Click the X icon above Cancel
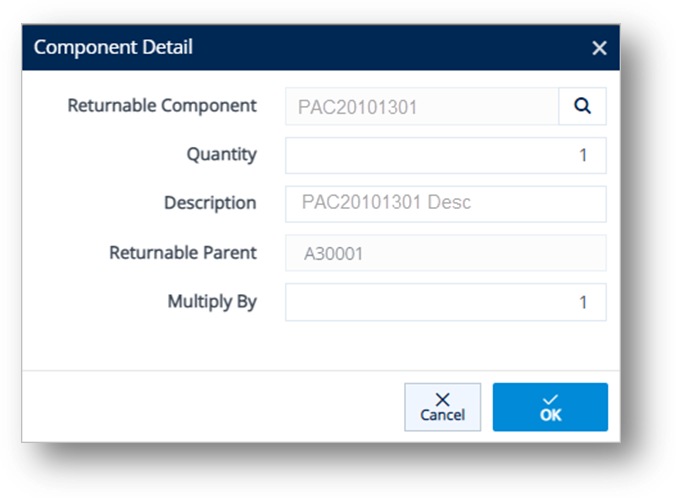 [442, 399]
